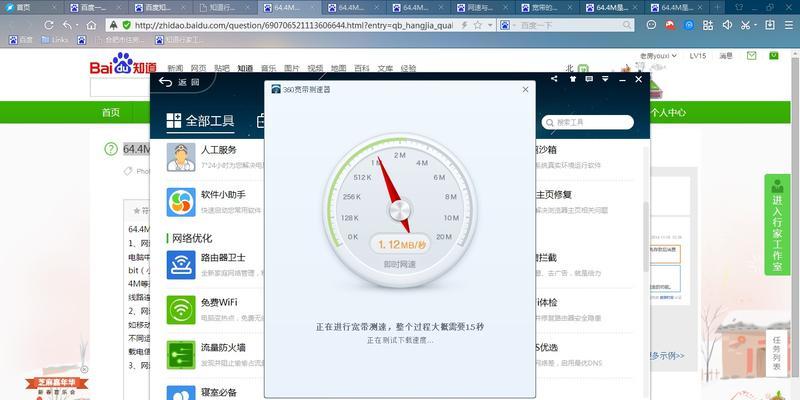Open the 人工服务 doctor icon tool
800x400 pixels.
pos(181,157)
